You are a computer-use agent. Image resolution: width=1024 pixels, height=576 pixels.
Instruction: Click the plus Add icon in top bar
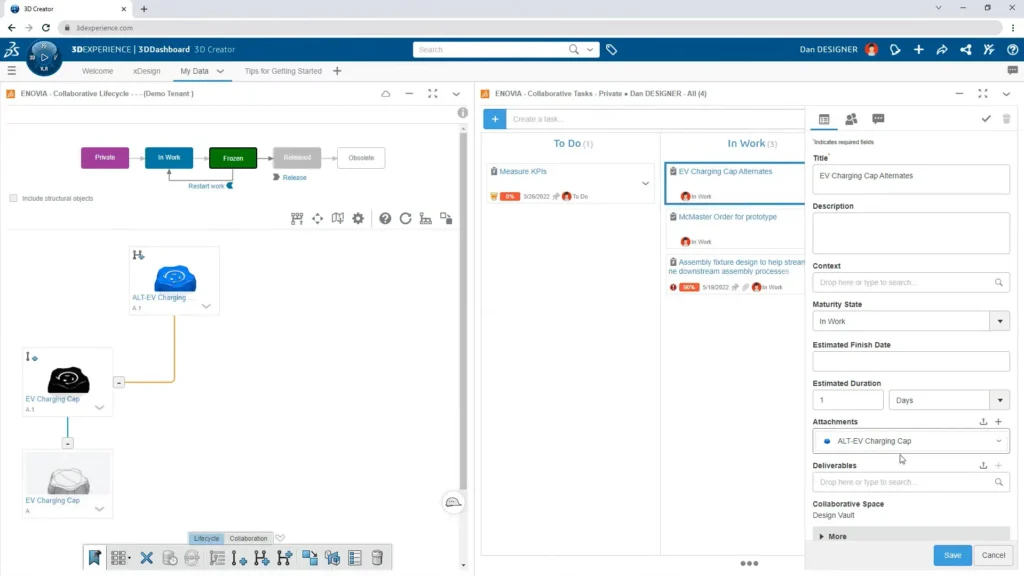pyautogui.click(x=918, y=50)
